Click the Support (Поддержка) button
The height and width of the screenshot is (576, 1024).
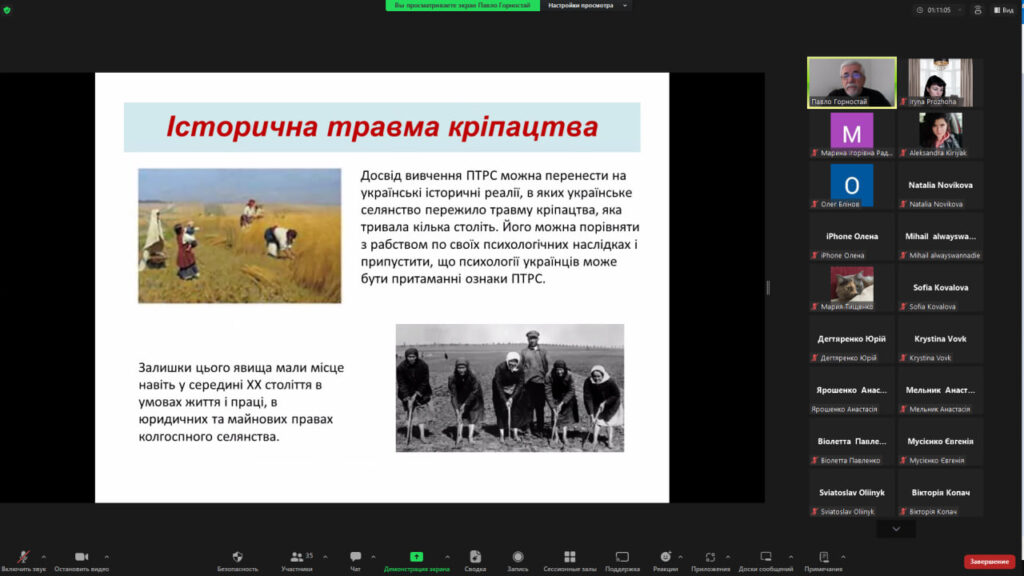622,557
